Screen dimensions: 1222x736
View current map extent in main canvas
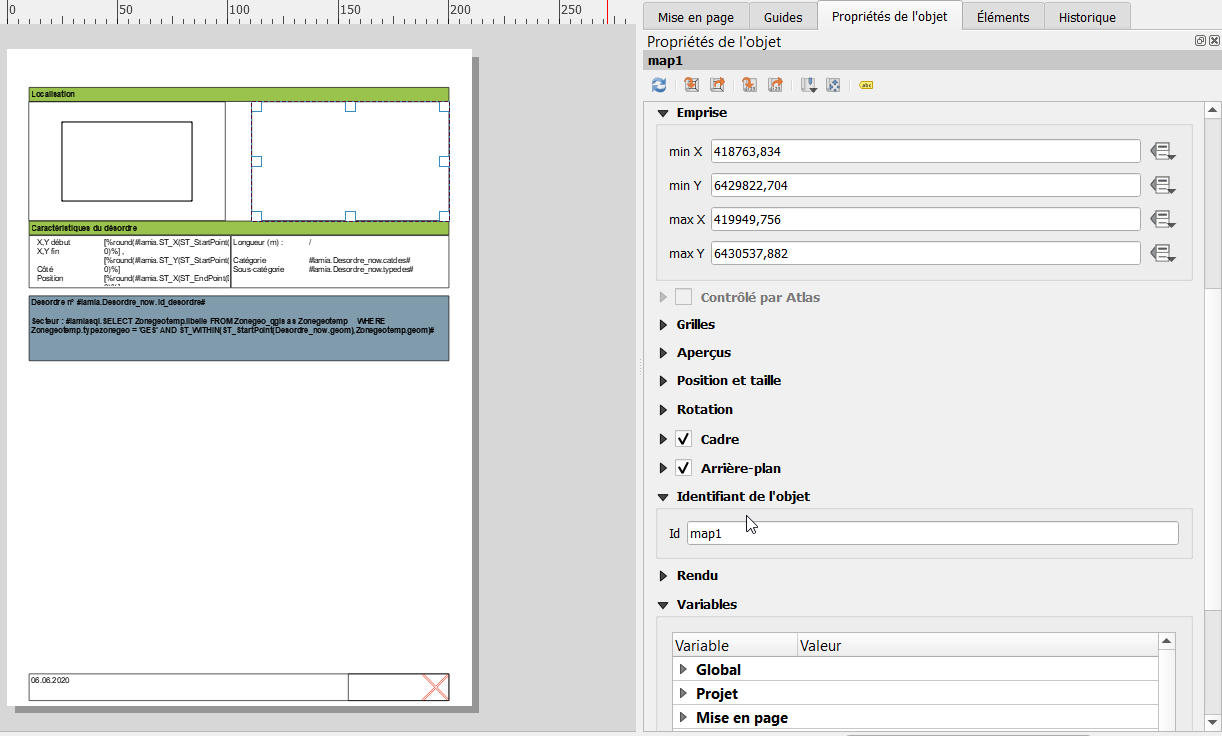[717, 86]
